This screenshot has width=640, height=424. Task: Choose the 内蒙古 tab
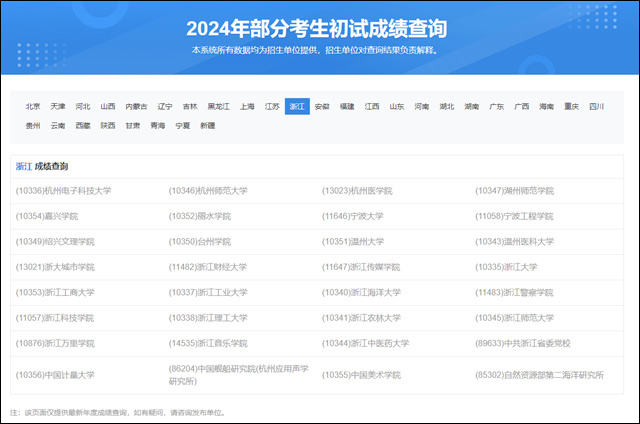(136, 107)
